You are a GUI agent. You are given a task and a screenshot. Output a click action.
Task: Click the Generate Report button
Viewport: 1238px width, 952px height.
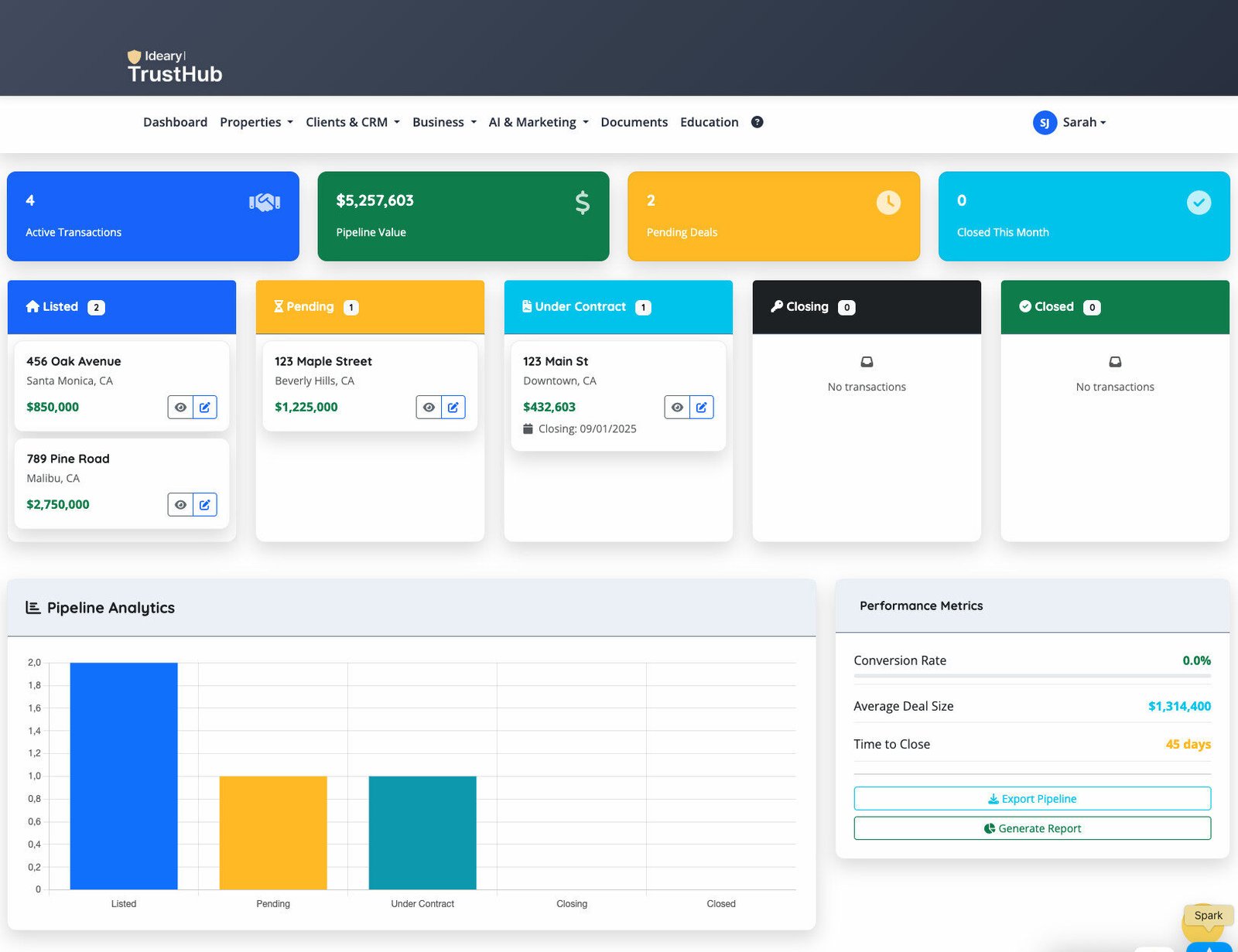tap(1032, 828)
